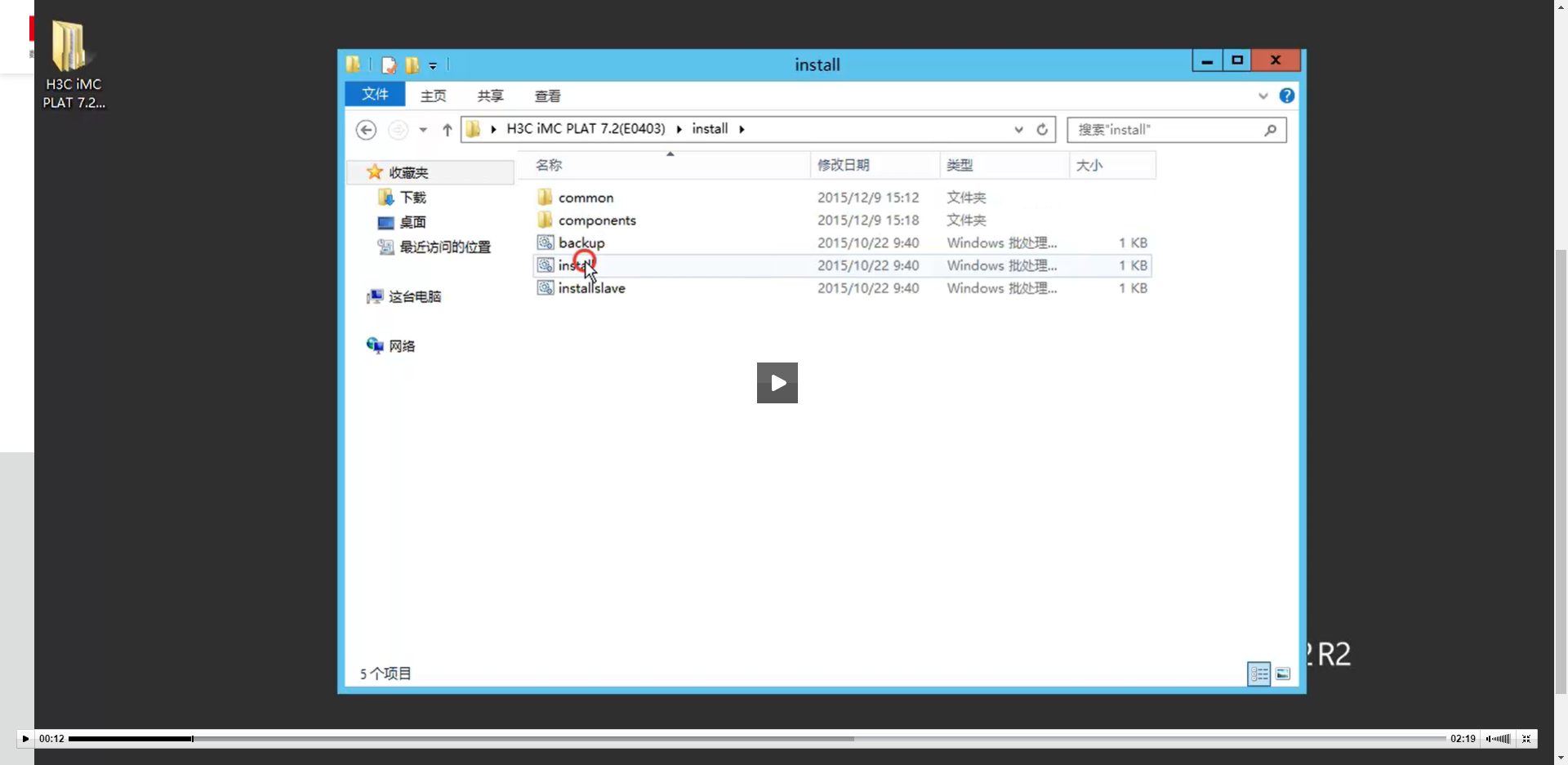Switch to large thumbnails view in the status bar
Viewport: 1568px width, 765px height.
coord(1283,674)
